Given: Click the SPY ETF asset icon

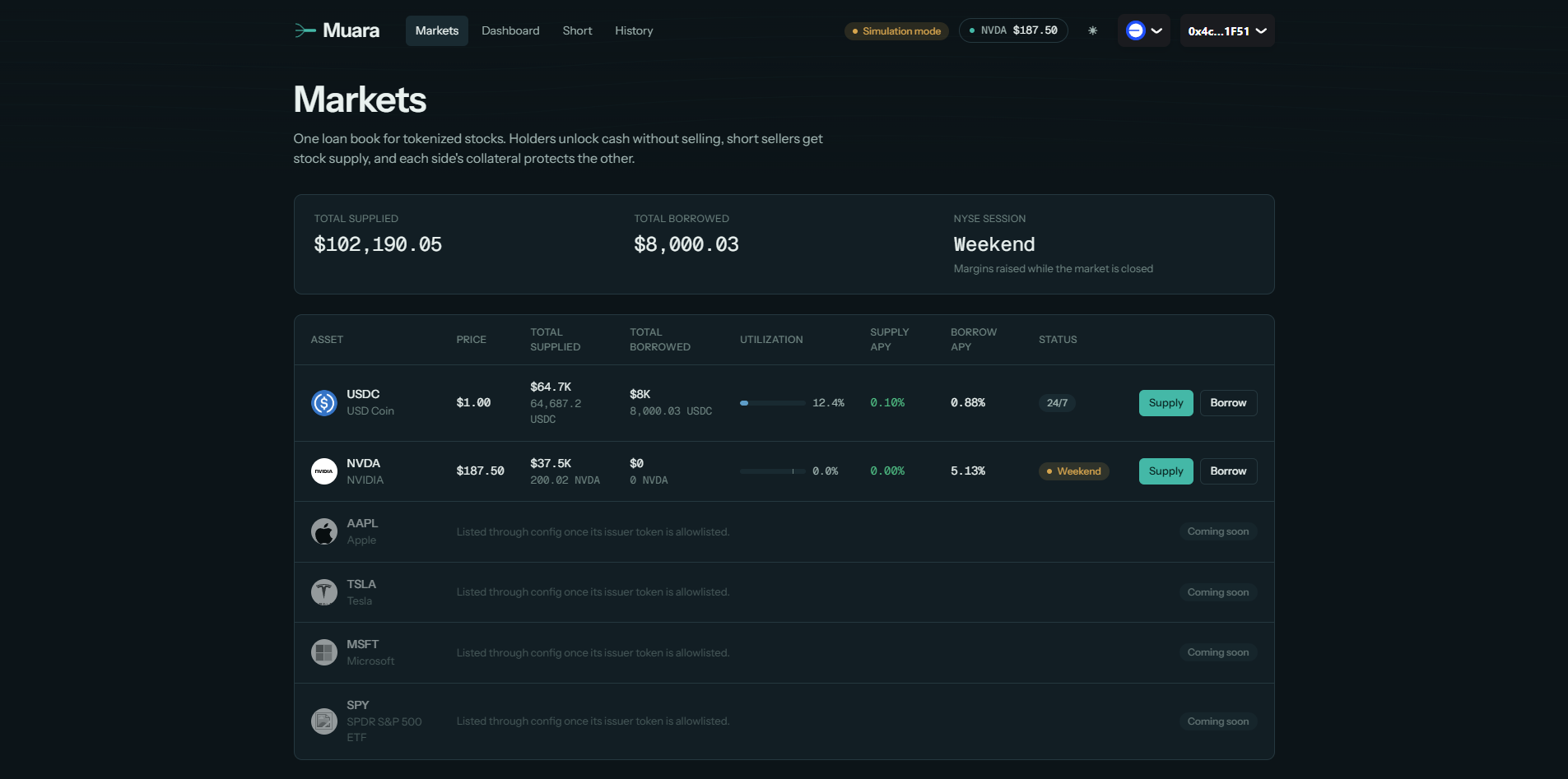Looking at the screenshot, I should [x=324, y=721].
